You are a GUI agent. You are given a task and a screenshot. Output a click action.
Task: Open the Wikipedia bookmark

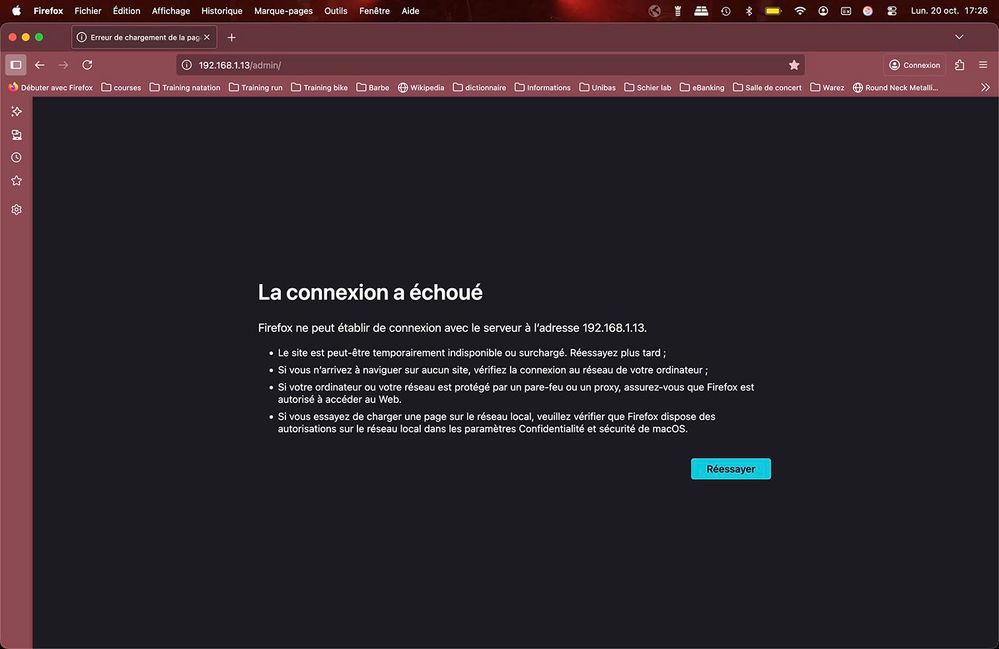(x=421, y=87)
